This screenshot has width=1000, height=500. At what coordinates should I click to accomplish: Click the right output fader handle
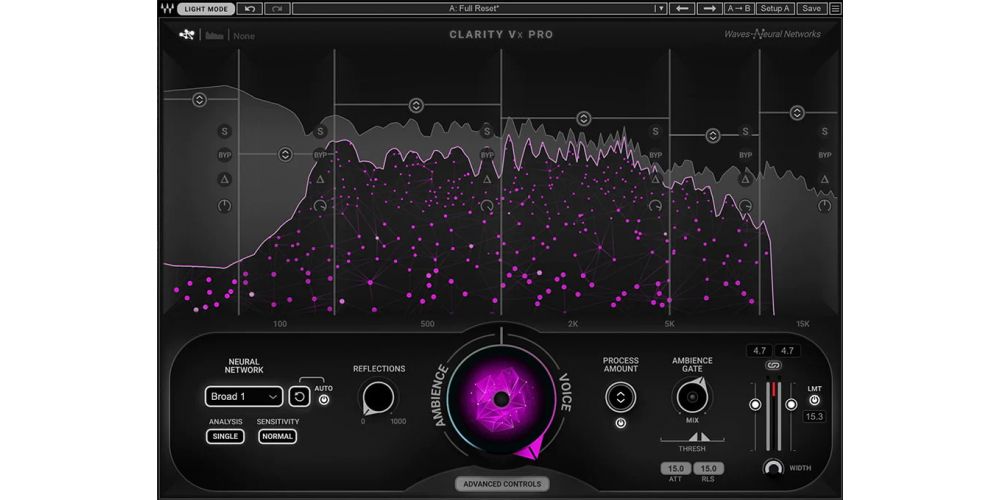click(791, 404)
